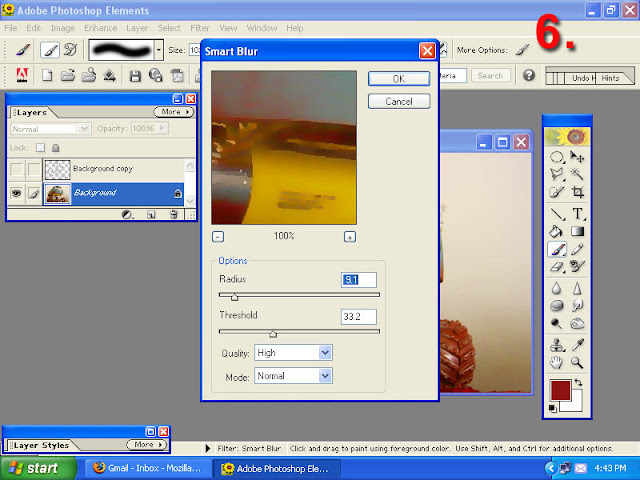Reset default colors icon
Screen dimensions: 640x480
[553, 408]
